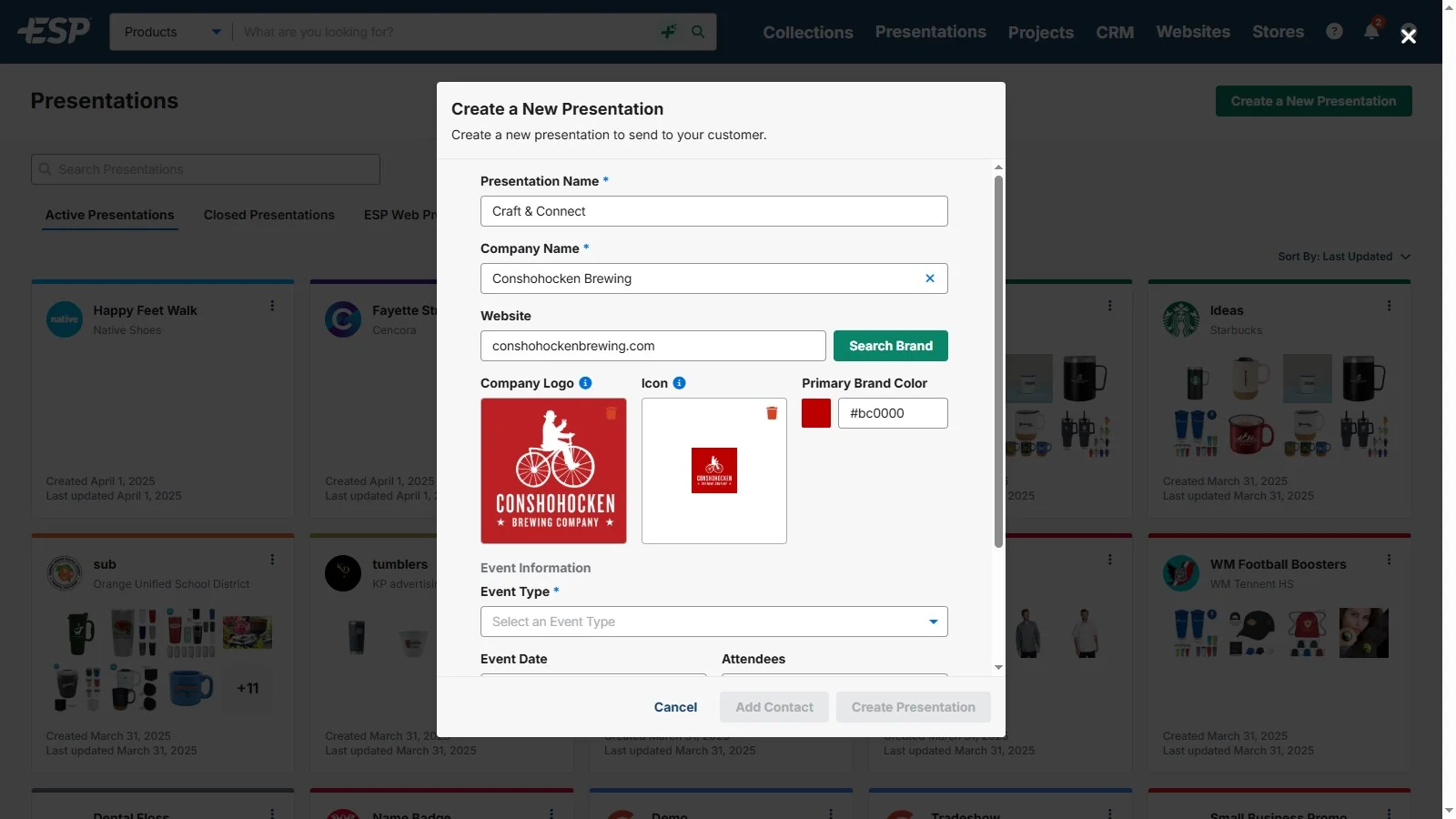1456x819 pixels.
Task: Expand the Event Type dropdown
Action: (x=714, y=622)
